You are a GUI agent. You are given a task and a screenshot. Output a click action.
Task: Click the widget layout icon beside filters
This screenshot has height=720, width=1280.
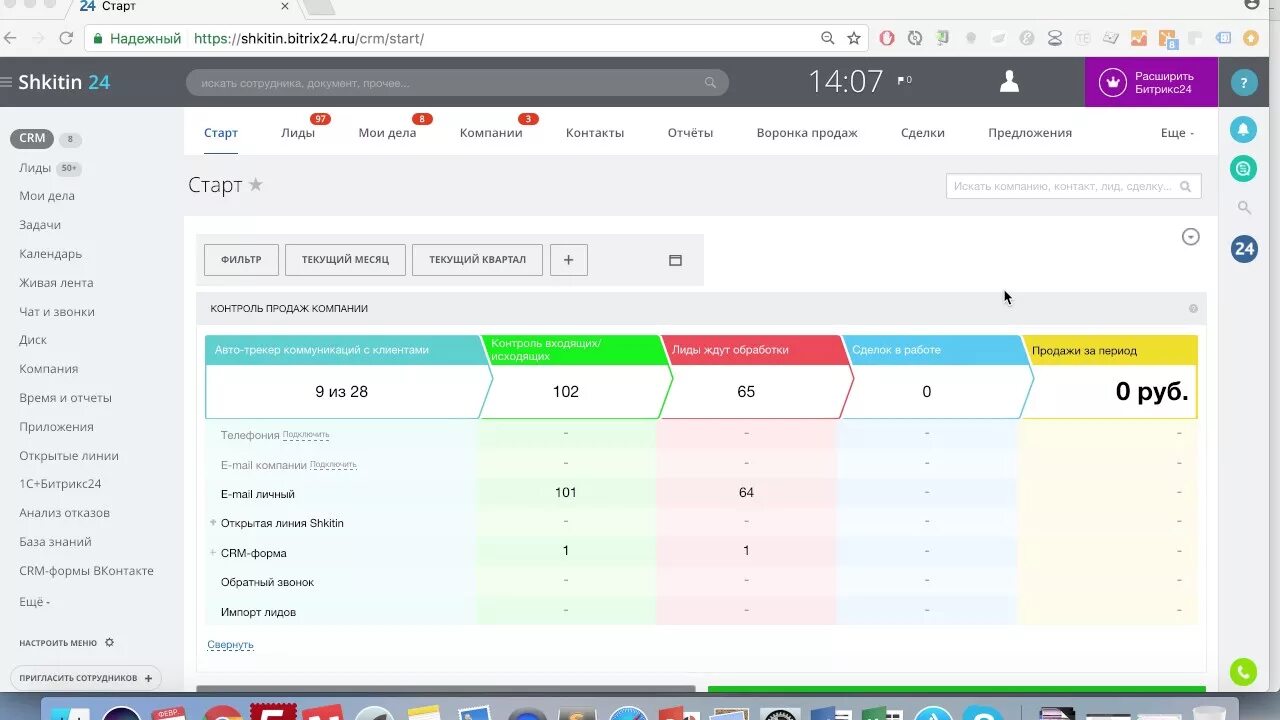[675, 260]
